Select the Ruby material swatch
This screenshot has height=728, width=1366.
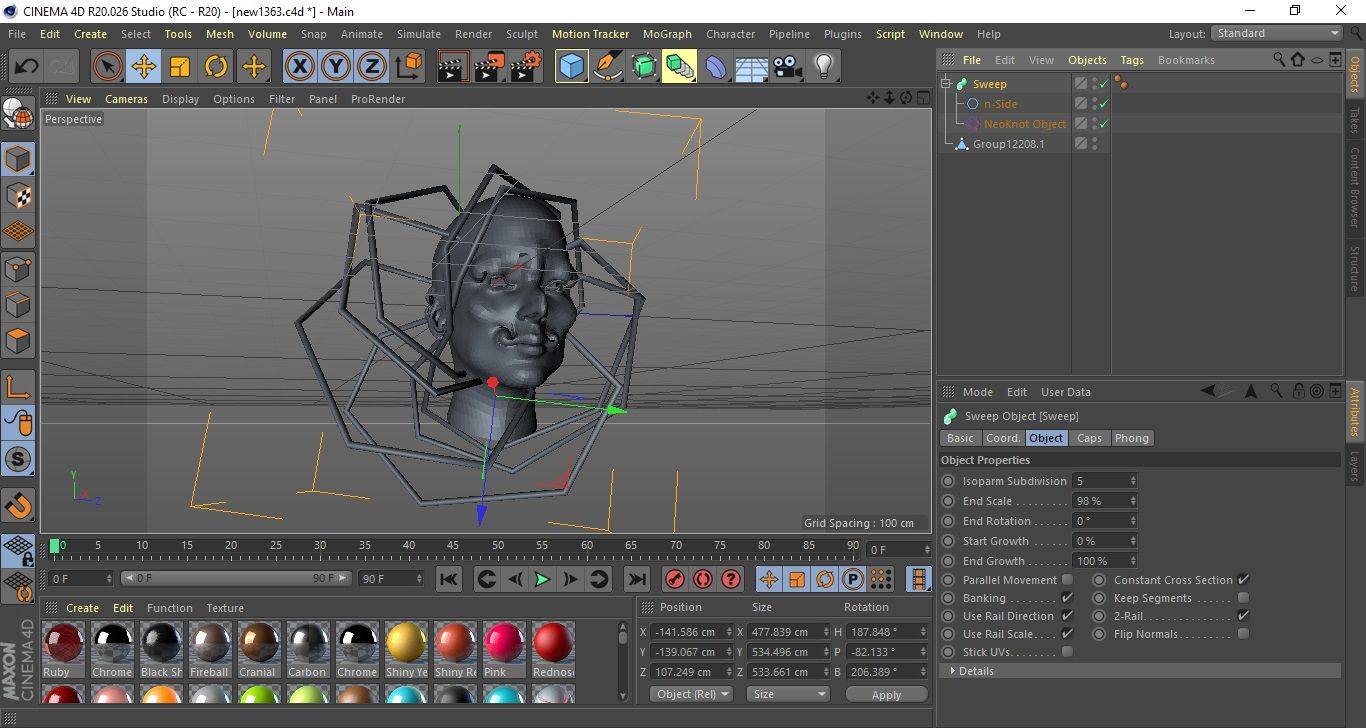coord(64,648)
